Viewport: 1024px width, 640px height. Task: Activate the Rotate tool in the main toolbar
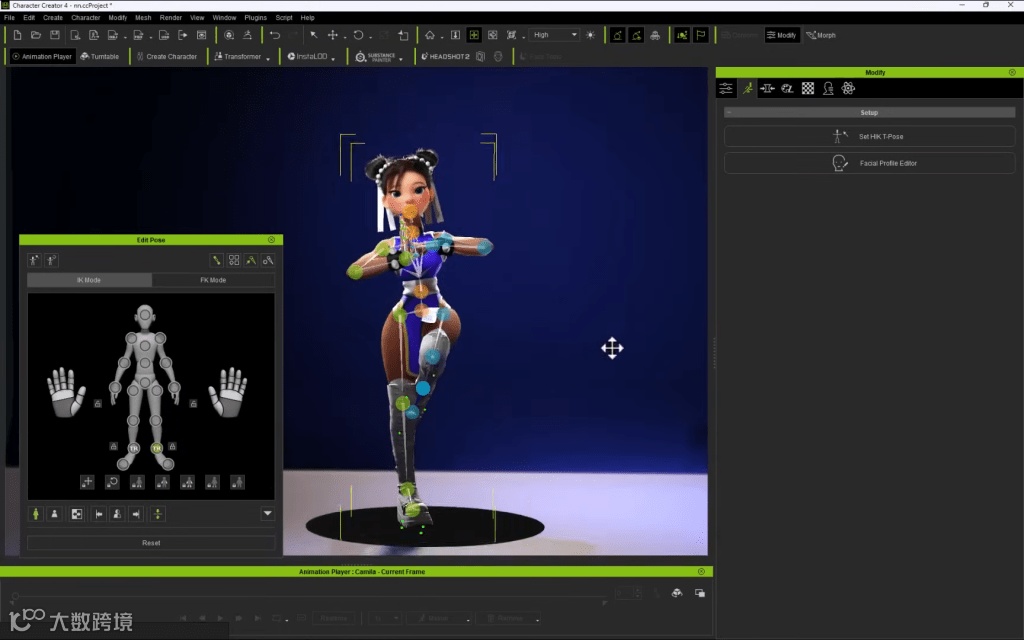click(359, 35)
